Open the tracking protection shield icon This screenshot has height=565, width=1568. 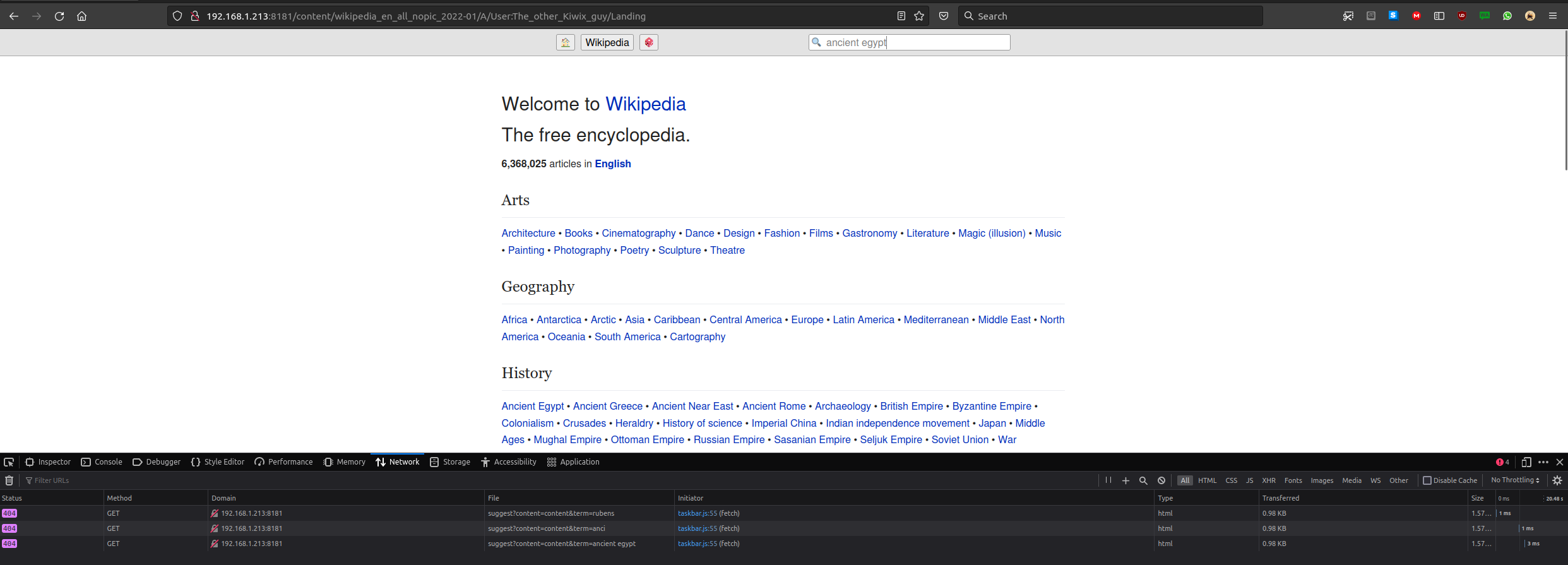pos(177,16)
